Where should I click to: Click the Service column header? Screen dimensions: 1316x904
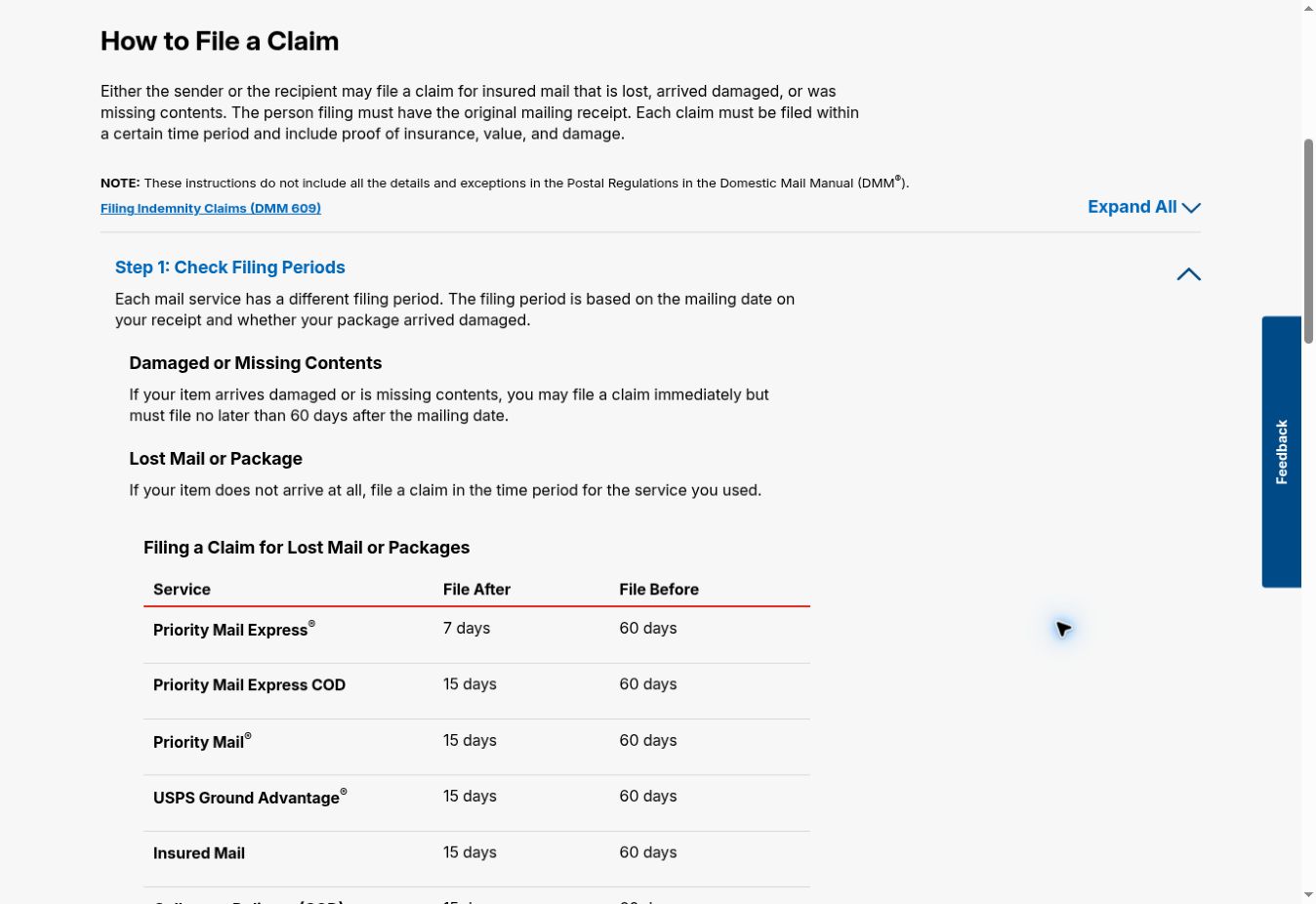(x=182, y=590)
